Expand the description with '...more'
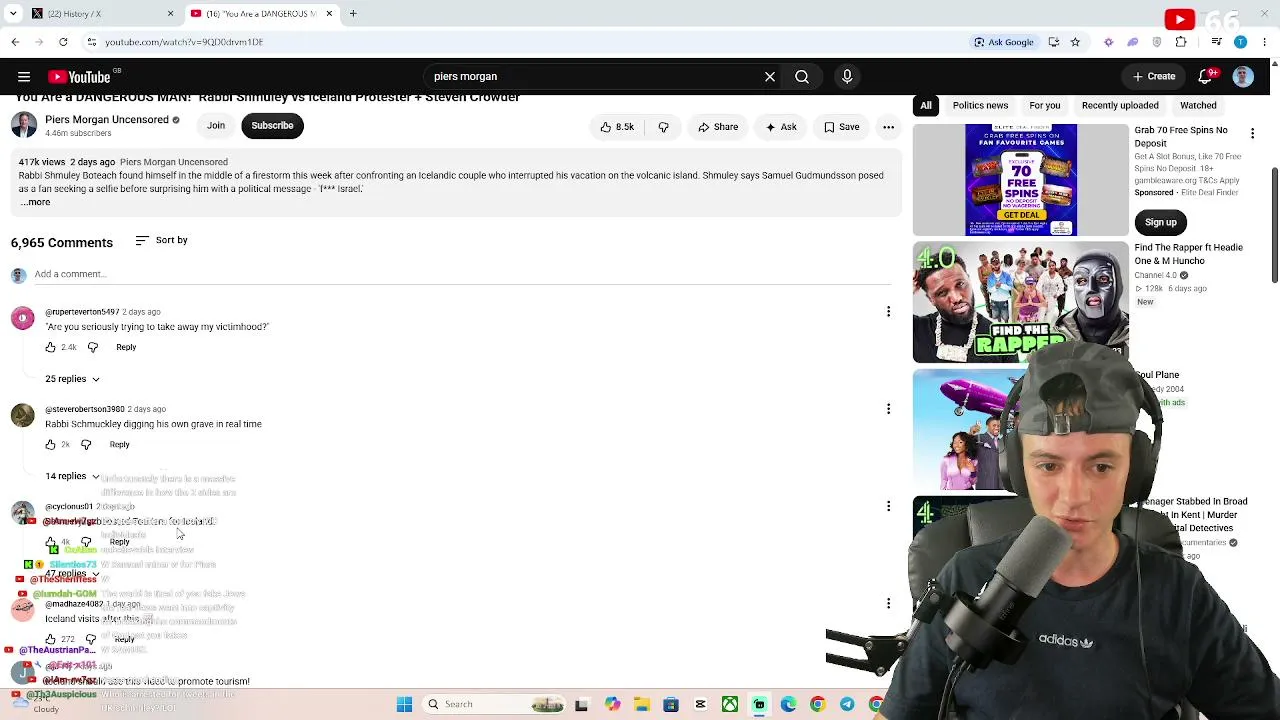The height and width of the screenshot is (720, 1280). pos(35,202)
